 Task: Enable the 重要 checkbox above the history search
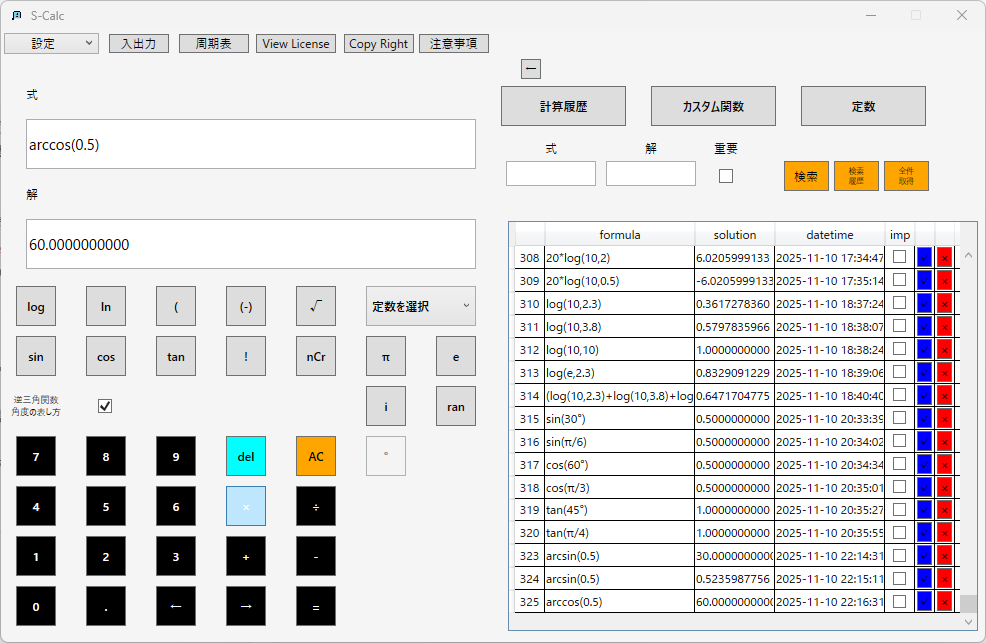[725, 175]
